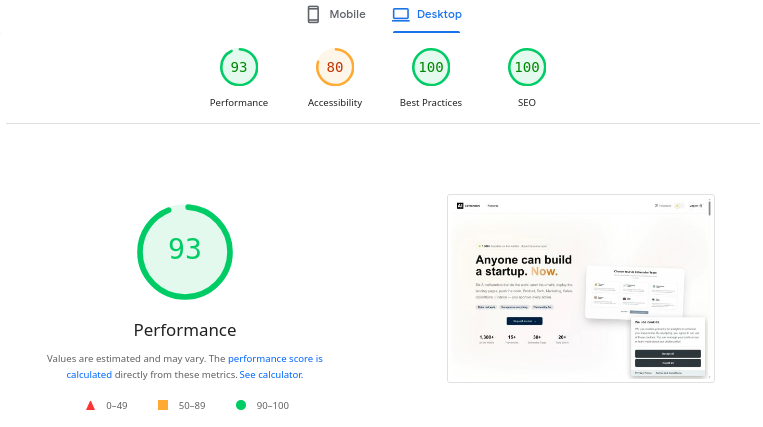Image resolution: width=763 pixels, height=427 pixels.
Task: Jump to Performance score gauge 93
Action: coord(239,67)
